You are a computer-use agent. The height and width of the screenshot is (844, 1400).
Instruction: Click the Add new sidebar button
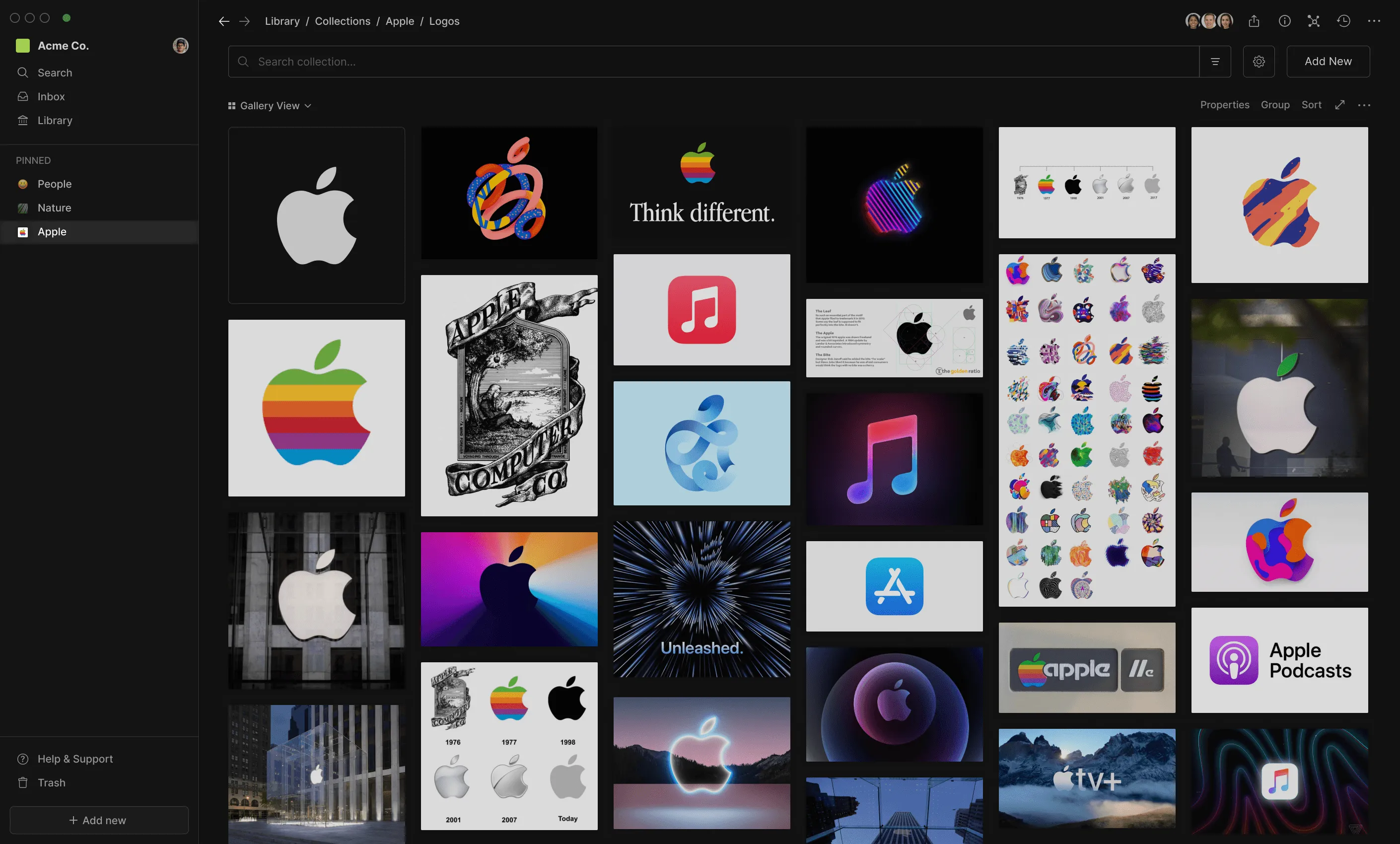tap(99, 820)
